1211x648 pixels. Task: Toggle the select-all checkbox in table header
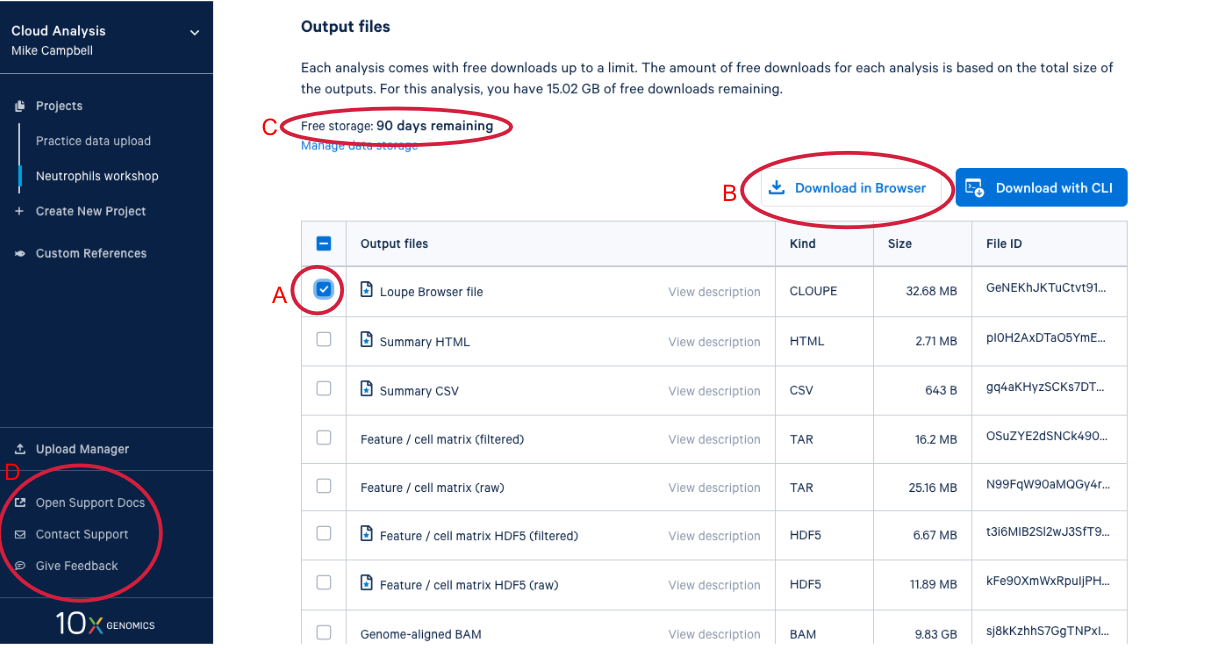tap(324, 243)
